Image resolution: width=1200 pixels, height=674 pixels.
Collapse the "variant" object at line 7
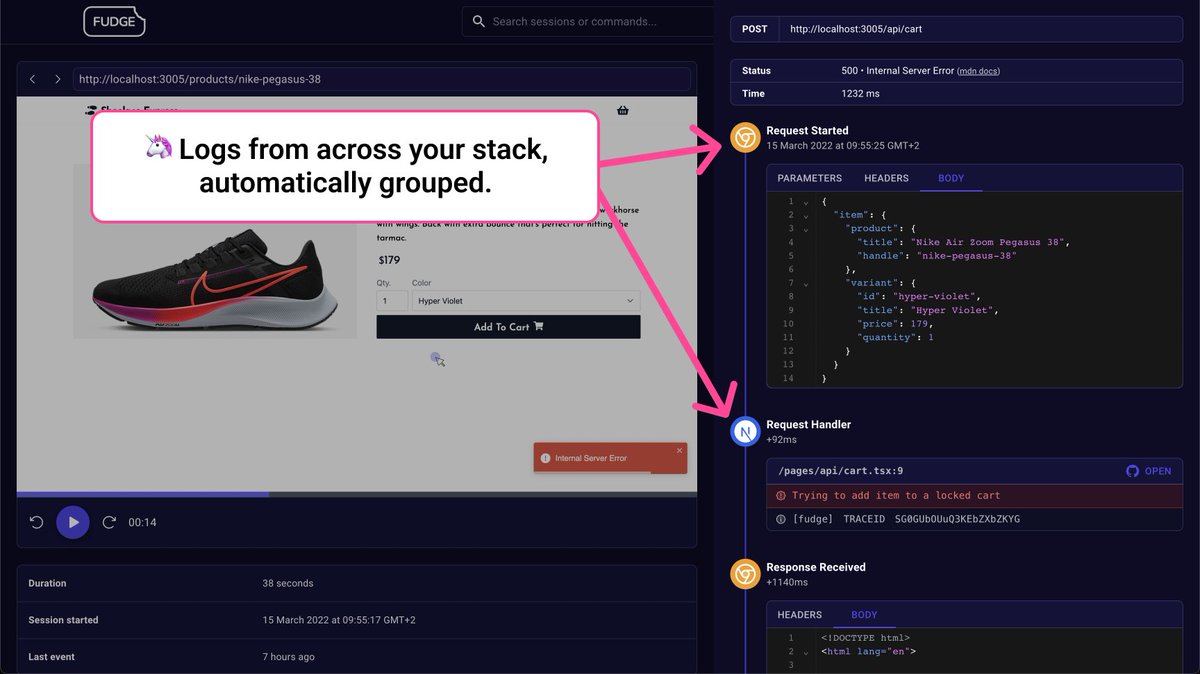click(805, 283)
